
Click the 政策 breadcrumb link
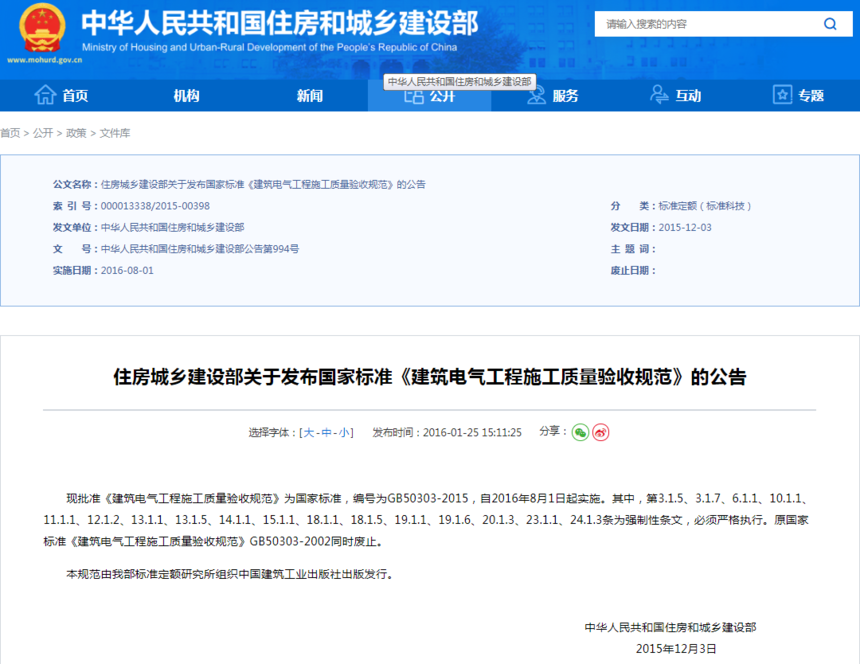click(x=76, y=133)
